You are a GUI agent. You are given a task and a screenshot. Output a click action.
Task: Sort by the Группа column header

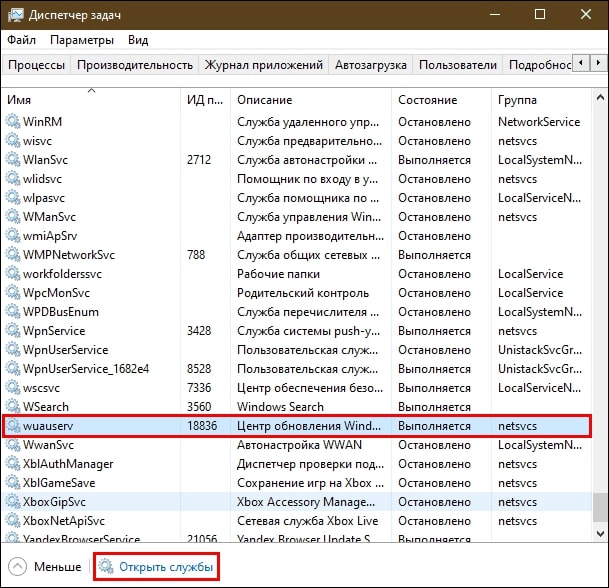541,100
